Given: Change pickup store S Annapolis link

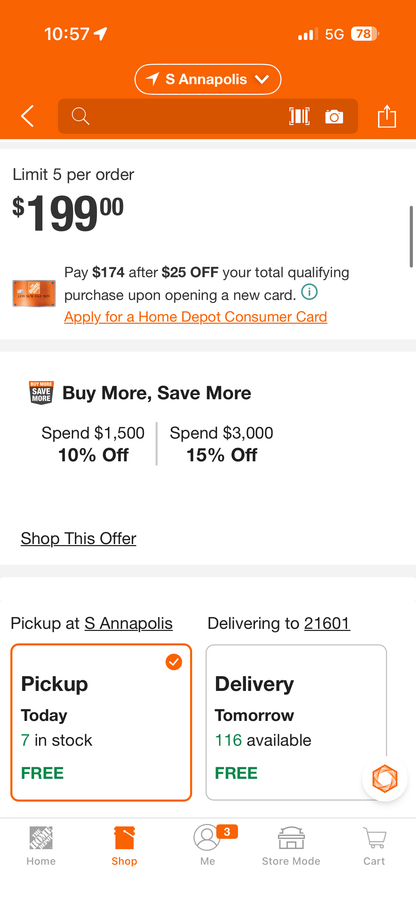Looking at the screenshot, I should [128, 623].
